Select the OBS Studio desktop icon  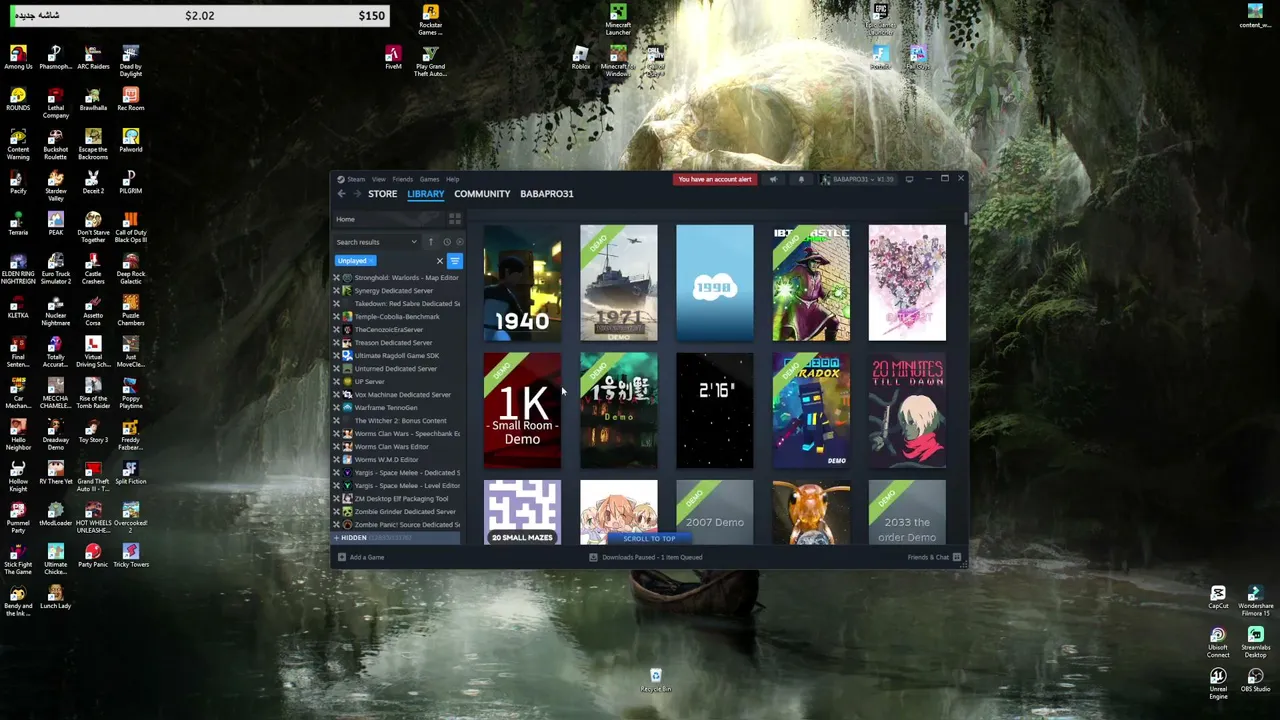pyautogui.click(x=1255, y=680)
